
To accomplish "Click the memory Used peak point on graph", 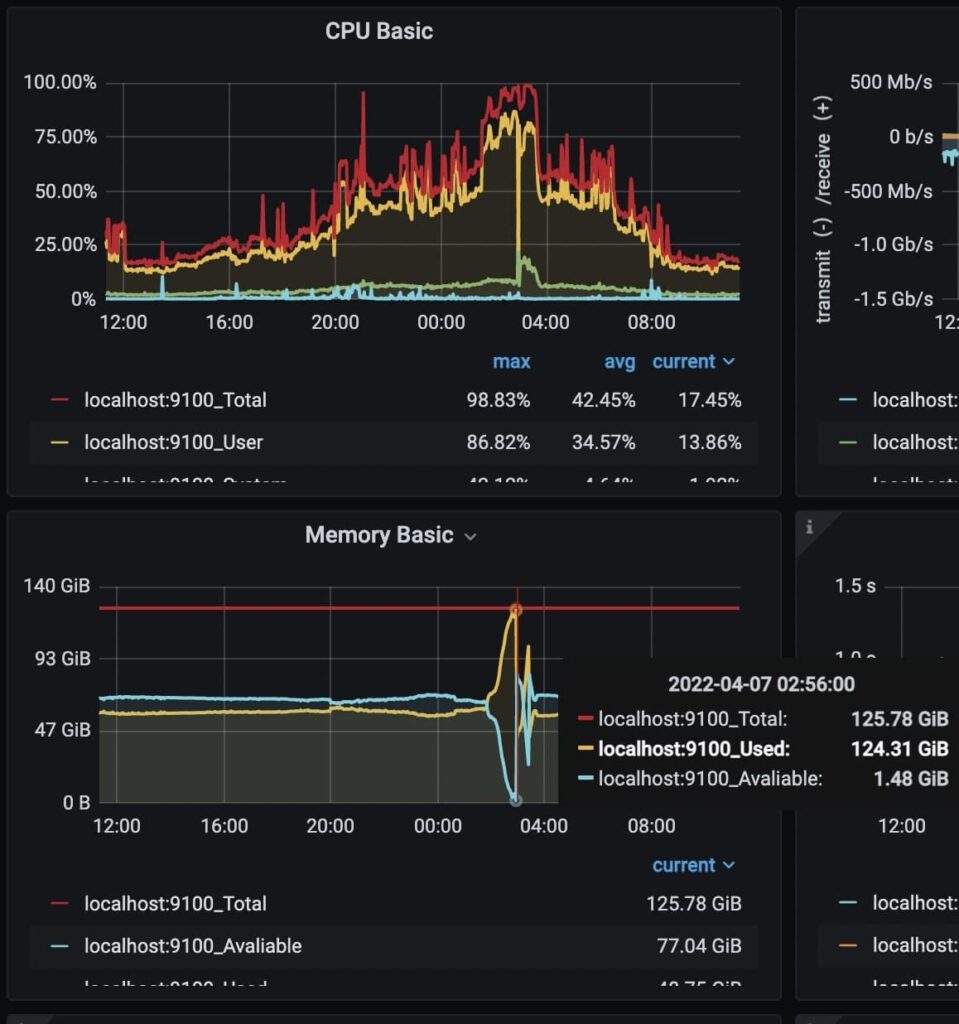I will point(516,610).
